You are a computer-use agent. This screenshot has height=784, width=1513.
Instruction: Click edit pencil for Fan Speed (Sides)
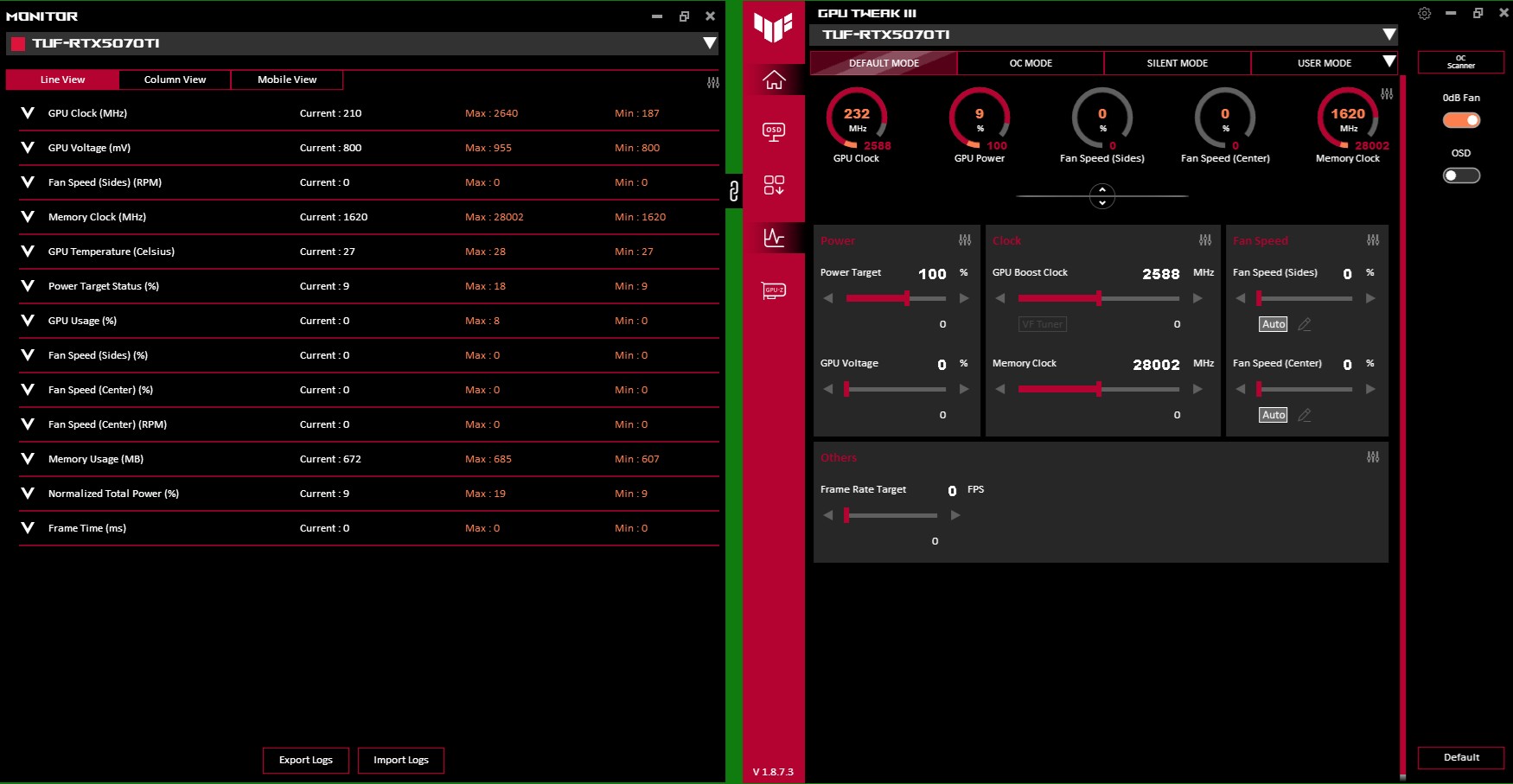click(x=1305, y=324)
